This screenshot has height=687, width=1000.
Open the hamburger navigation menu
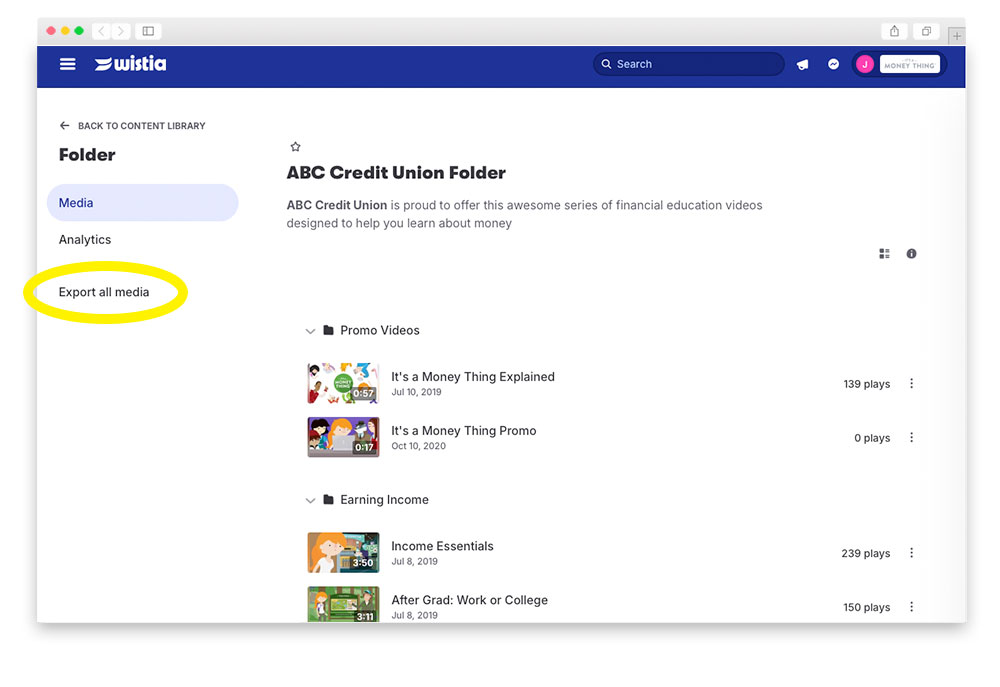[68, 64]
